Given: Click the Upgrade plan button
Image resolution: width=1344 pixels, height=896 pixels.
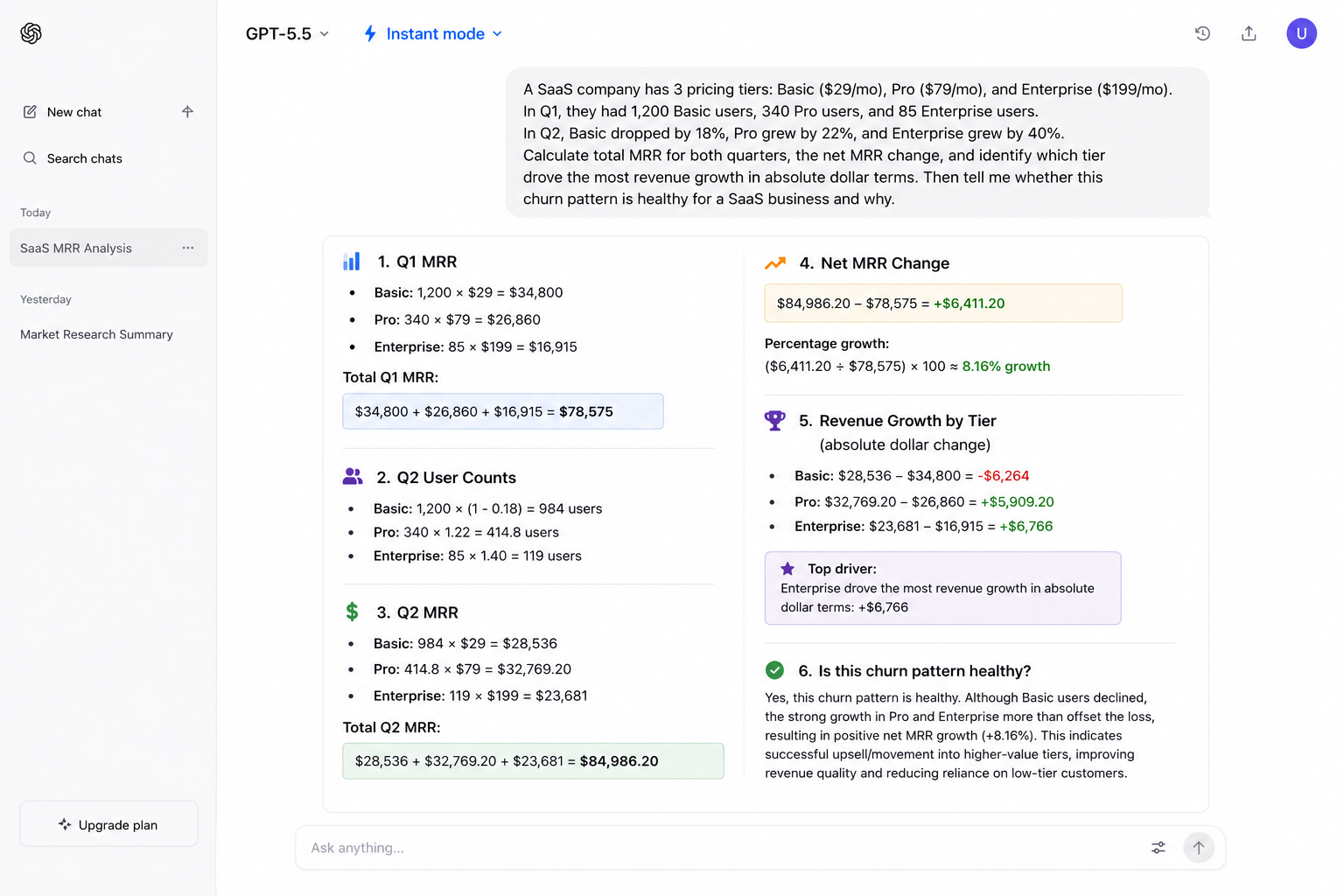Looking at the screenshot, I should click(x=108, y=824).
